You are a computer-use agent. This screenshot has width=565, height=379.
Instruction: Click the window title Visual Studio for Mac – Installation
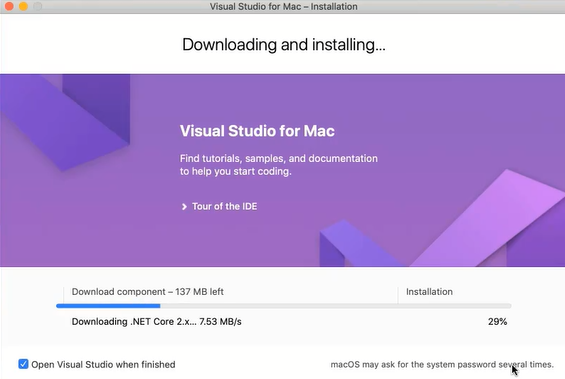point(284,6)
